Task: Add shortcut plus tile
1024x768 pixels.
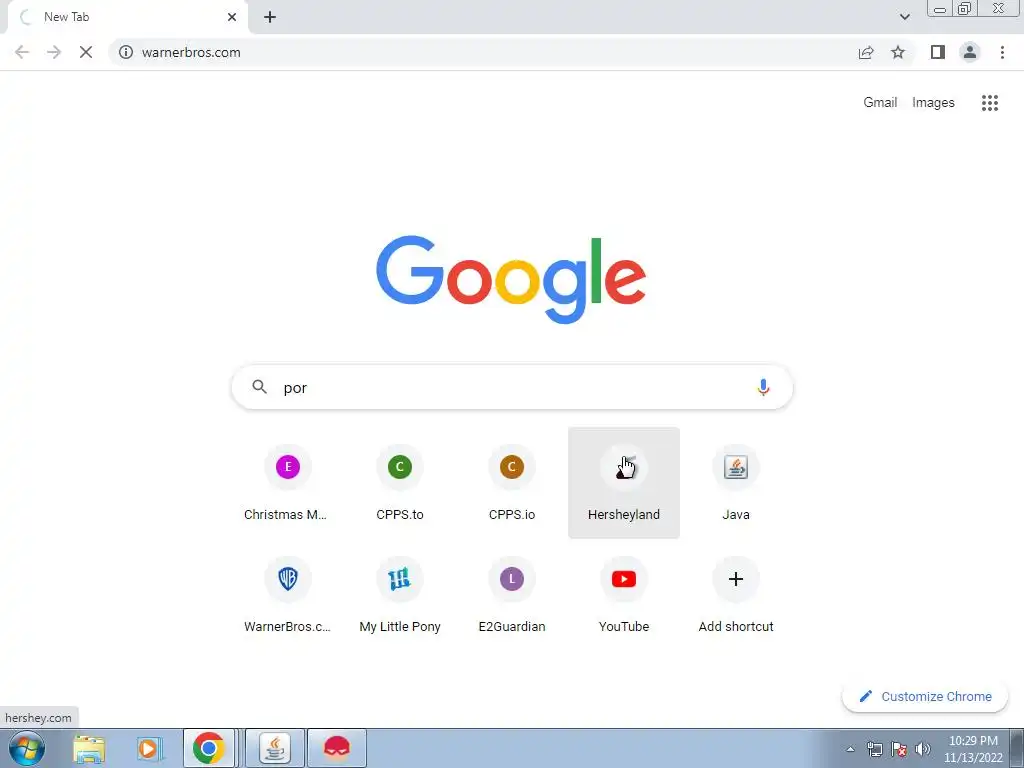Action: click(736, 595)
